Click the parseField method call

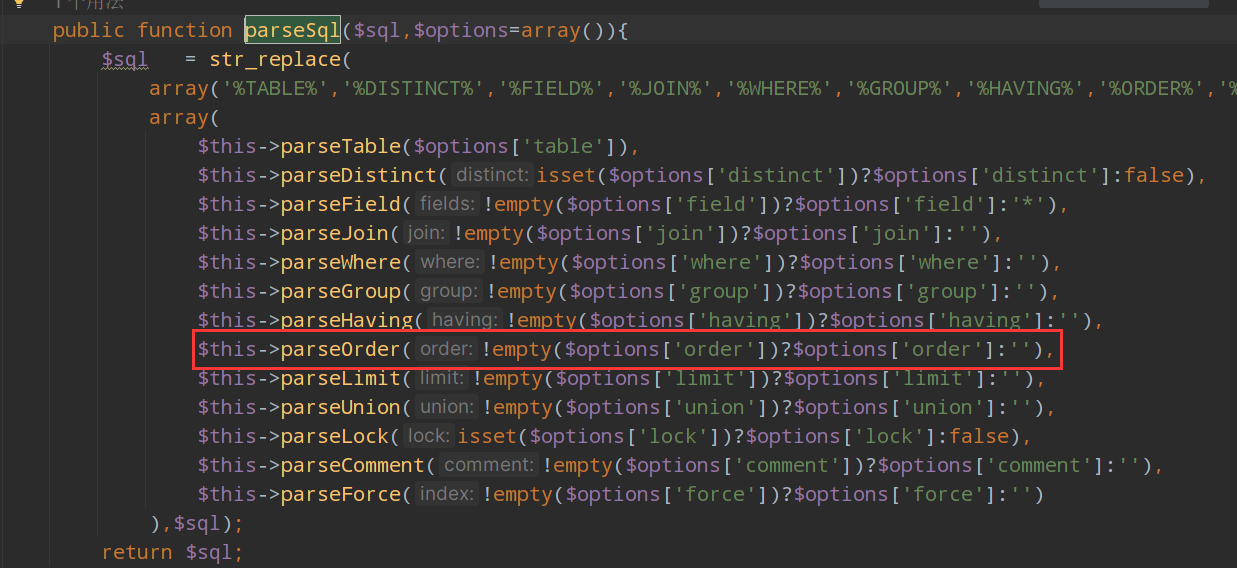[x=341, y=204]
